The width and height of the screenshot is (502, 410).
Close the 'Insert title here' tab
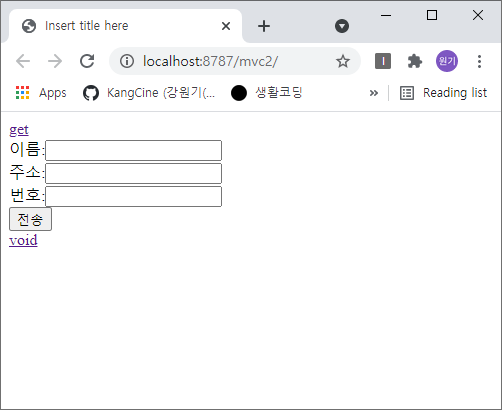pos(226,26)
